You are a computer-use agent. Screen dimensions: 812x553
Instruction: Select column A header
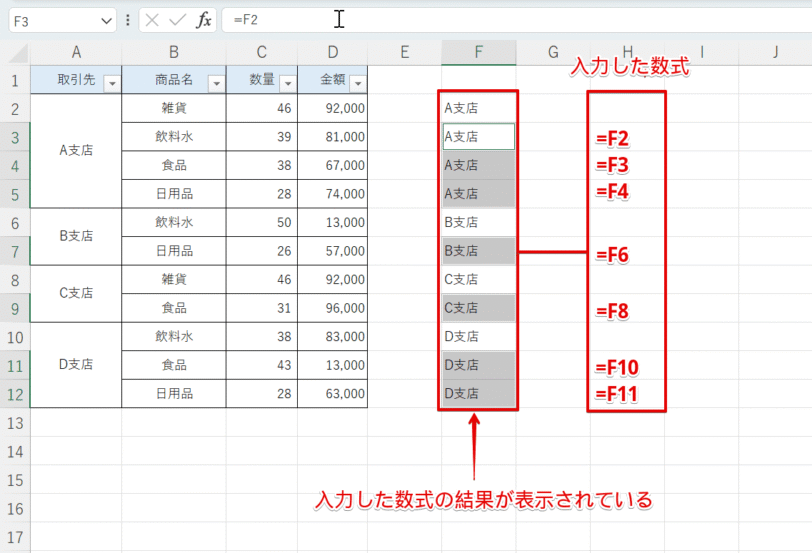click(x=76, y=52)
